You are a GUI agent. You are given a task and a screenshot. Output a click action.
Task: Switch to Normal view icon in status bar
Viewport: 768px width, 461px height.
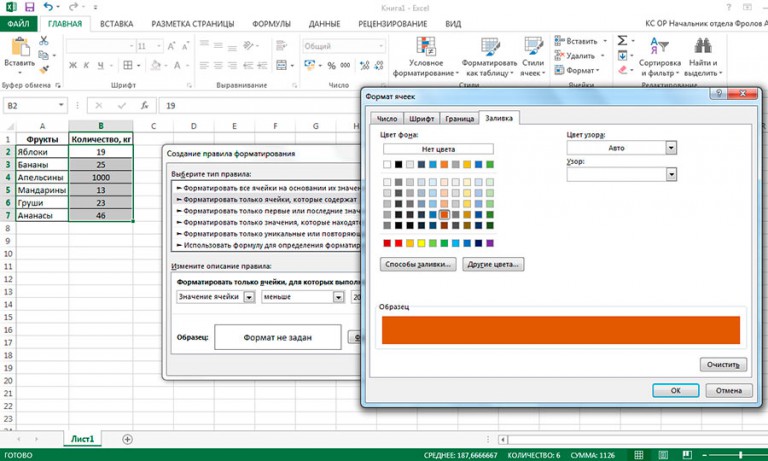(639, 455)
